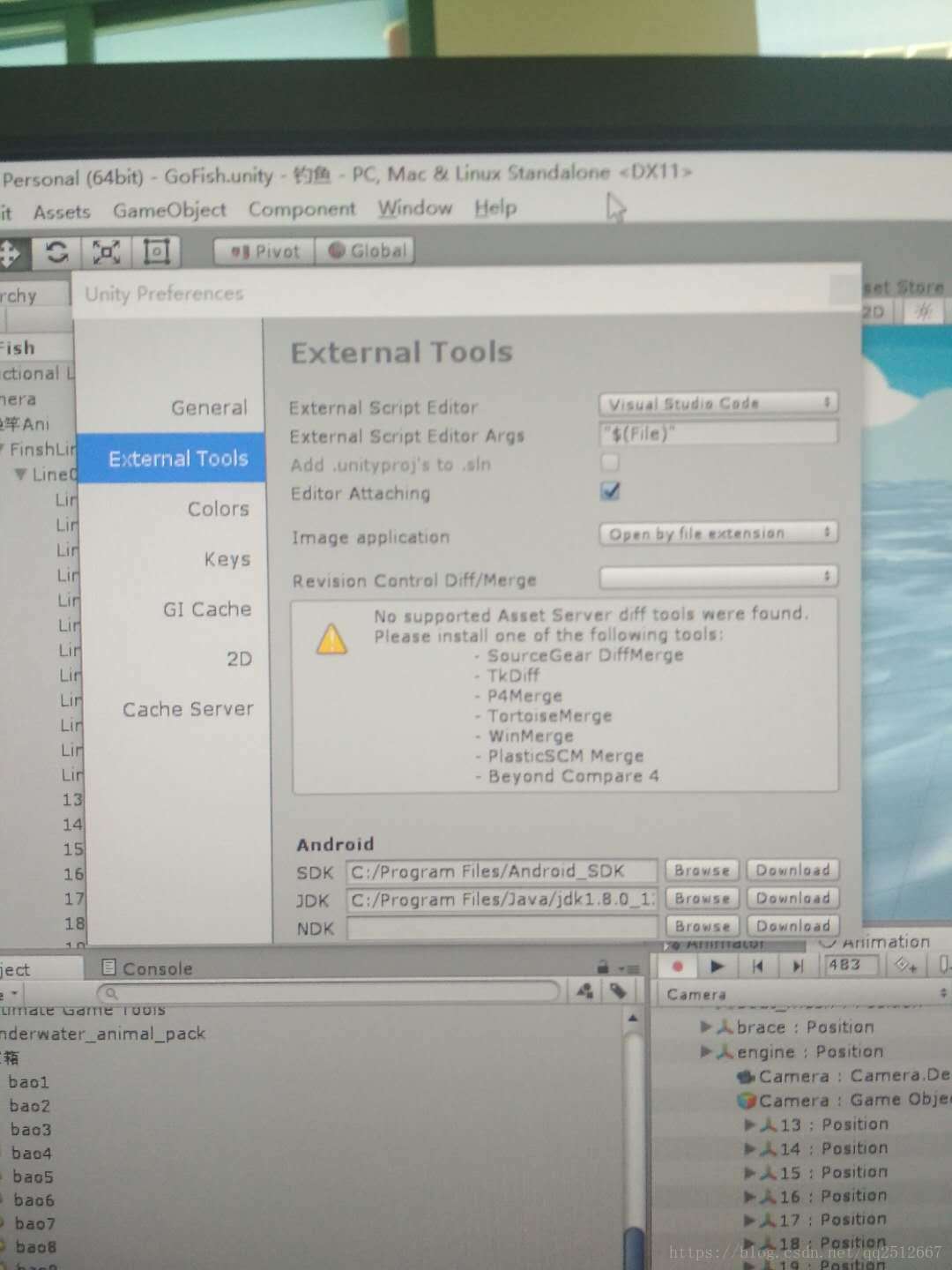Screen dimensions: 952x1270
Task: Toggle the Pivot handle position button
Action: 264,251
